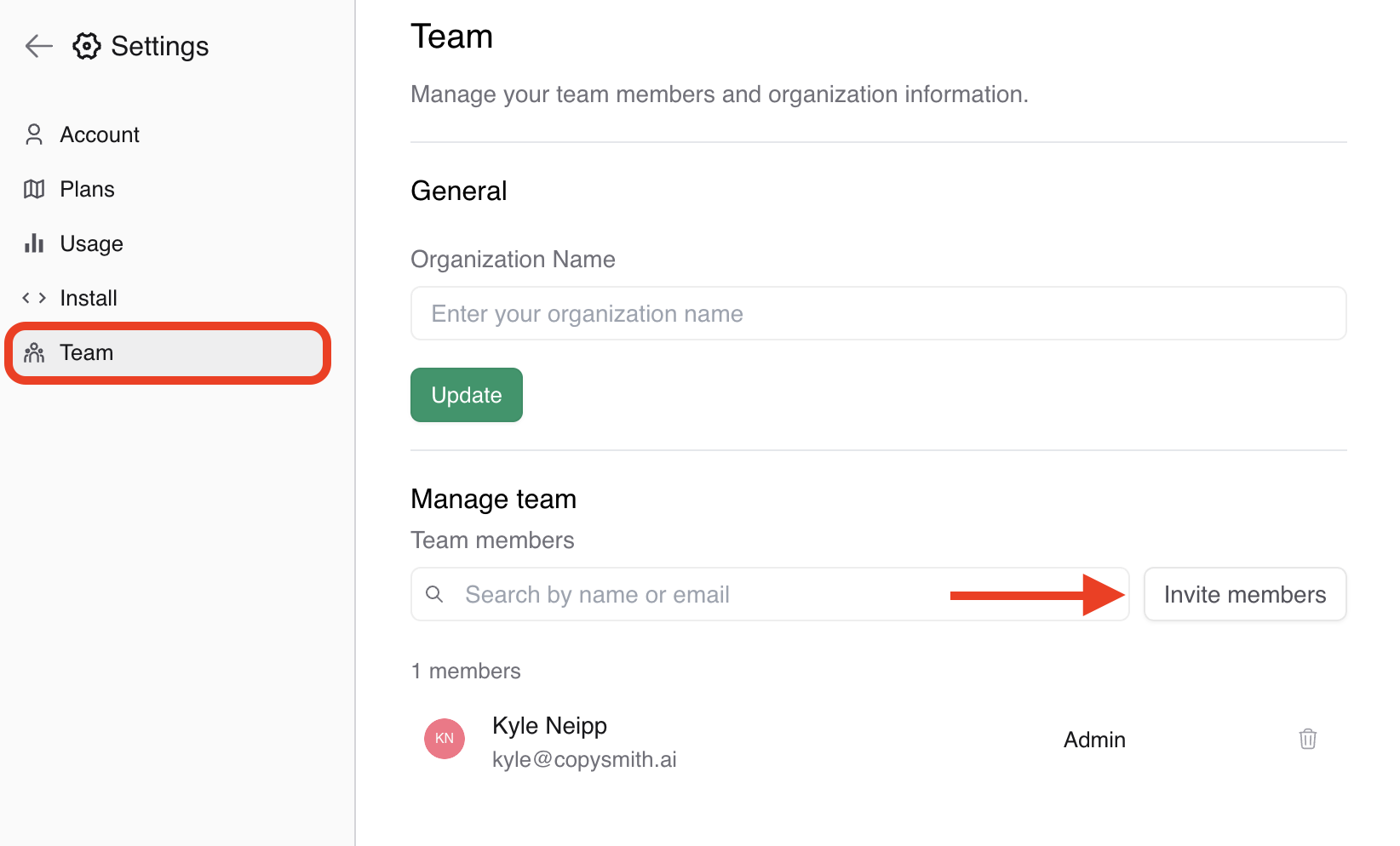Click the people icon next to Team
This screenshot has width=1400, height=846.
pos(34,352)
